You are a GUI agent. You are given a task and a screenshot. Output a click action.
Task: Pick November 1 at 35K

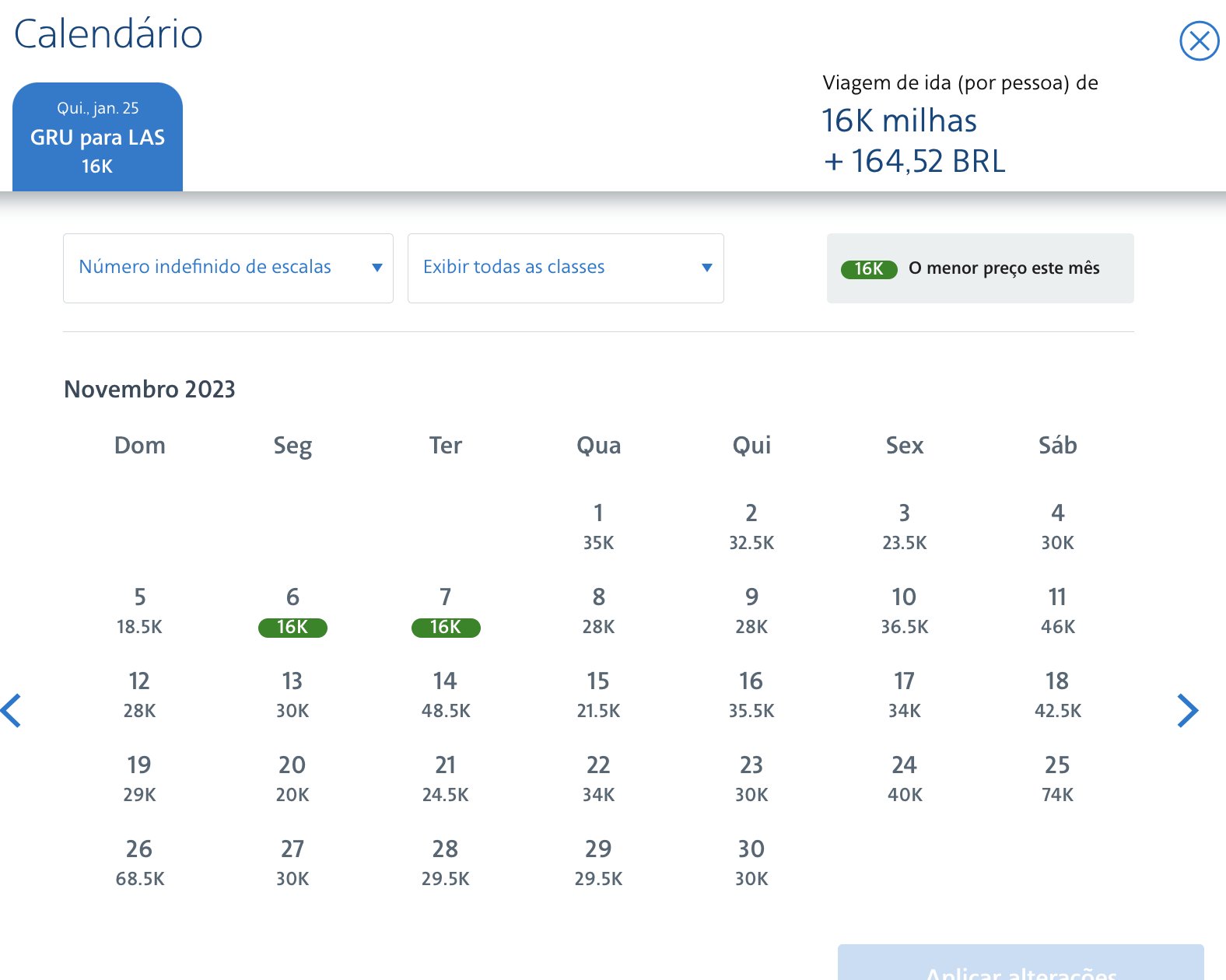coord(598,527)
